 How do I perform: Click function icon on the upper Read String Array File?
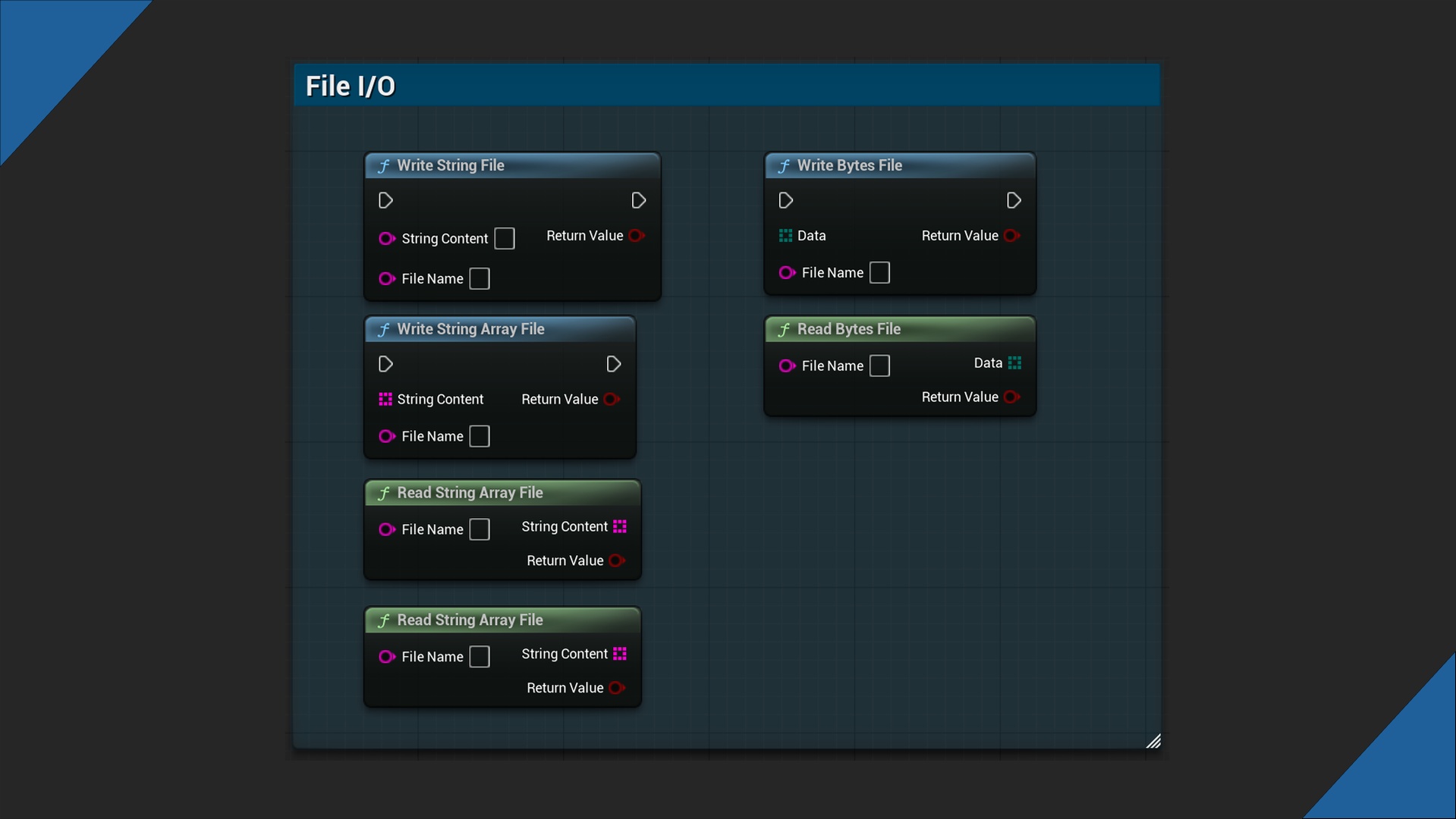[x=384, y=493]
